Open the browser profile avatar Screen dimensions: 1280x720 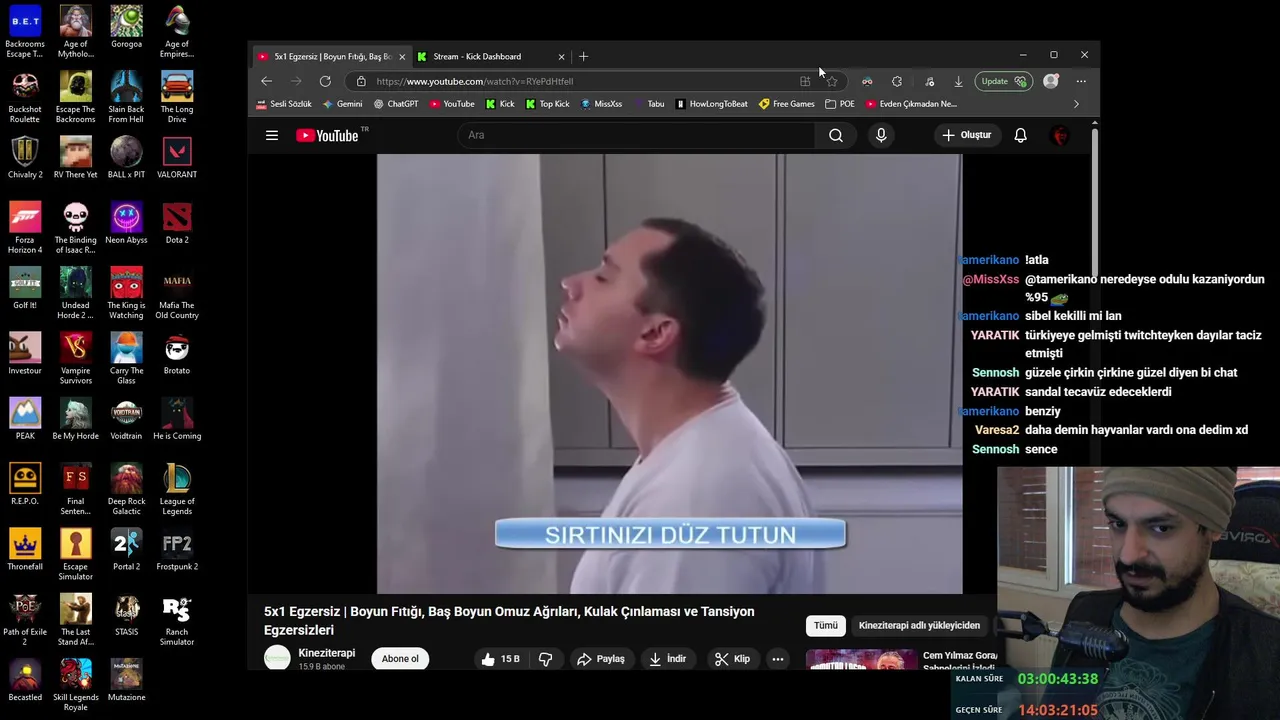point(1051,81)
